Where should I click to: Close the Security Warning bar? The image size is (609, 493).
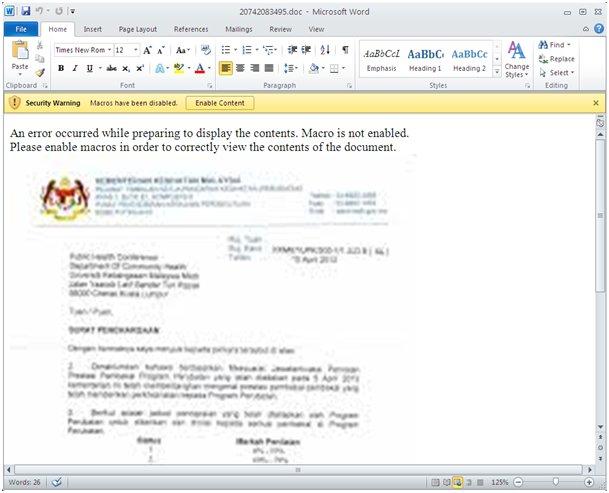[x=596, y=103]
